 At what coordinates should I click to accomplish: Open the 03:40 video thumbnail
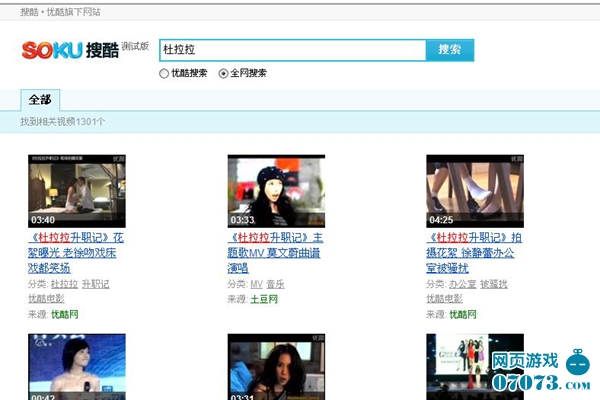pos(77,190)
